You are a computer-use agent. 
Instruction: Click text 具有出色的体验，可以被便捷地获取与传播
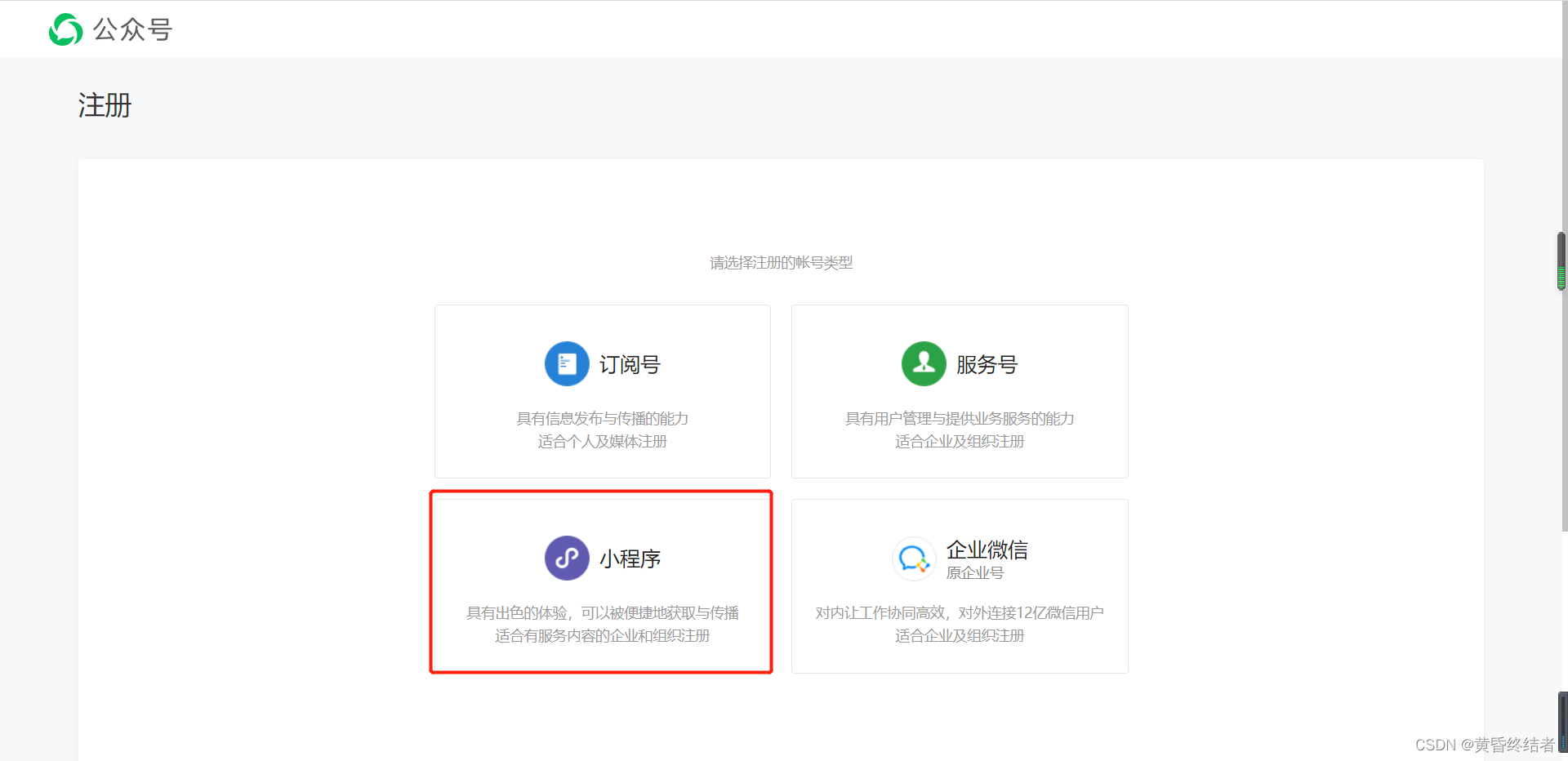click(x=603, y=613)
